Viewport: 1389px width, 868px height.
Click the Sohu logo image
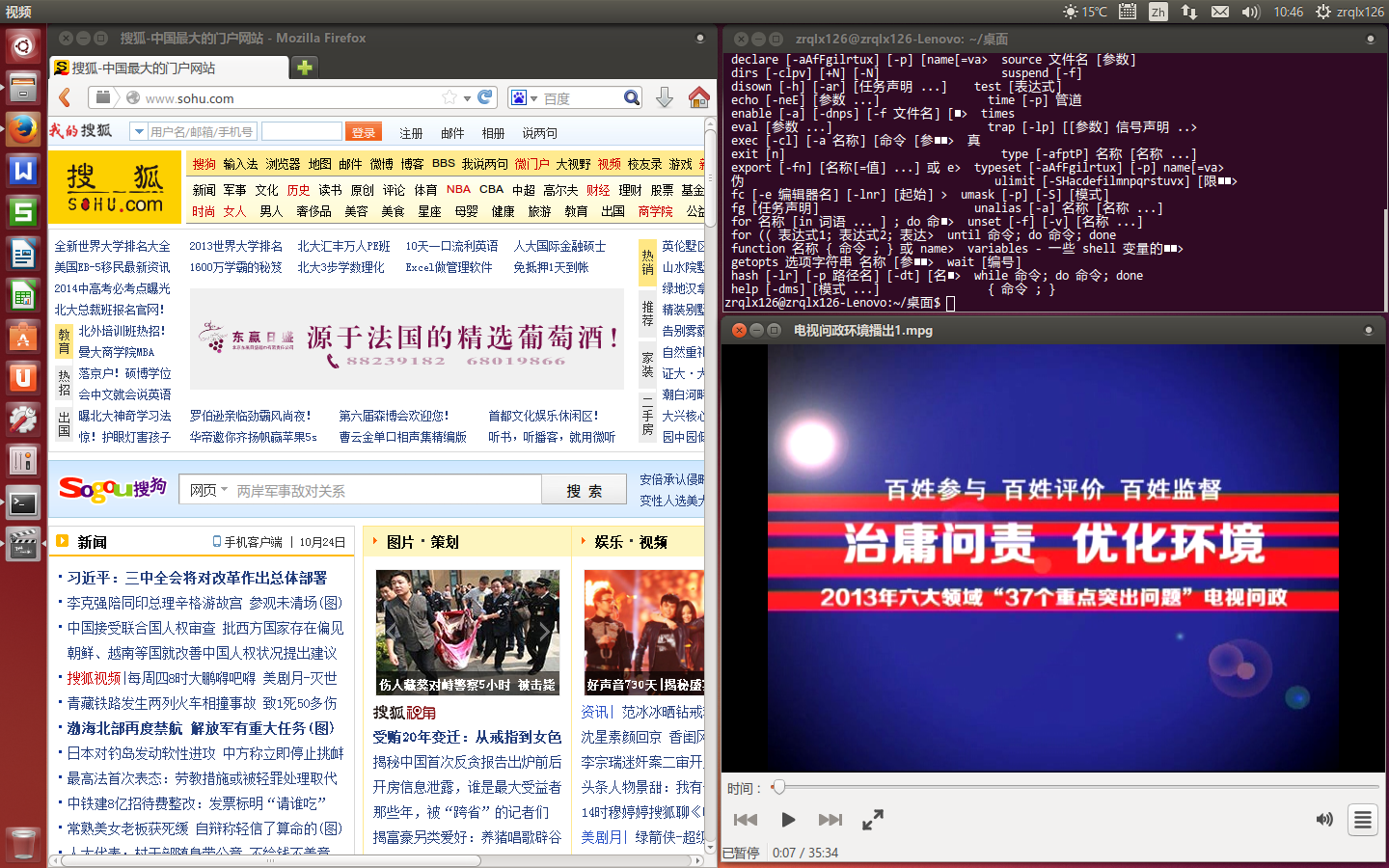(116, 188)
